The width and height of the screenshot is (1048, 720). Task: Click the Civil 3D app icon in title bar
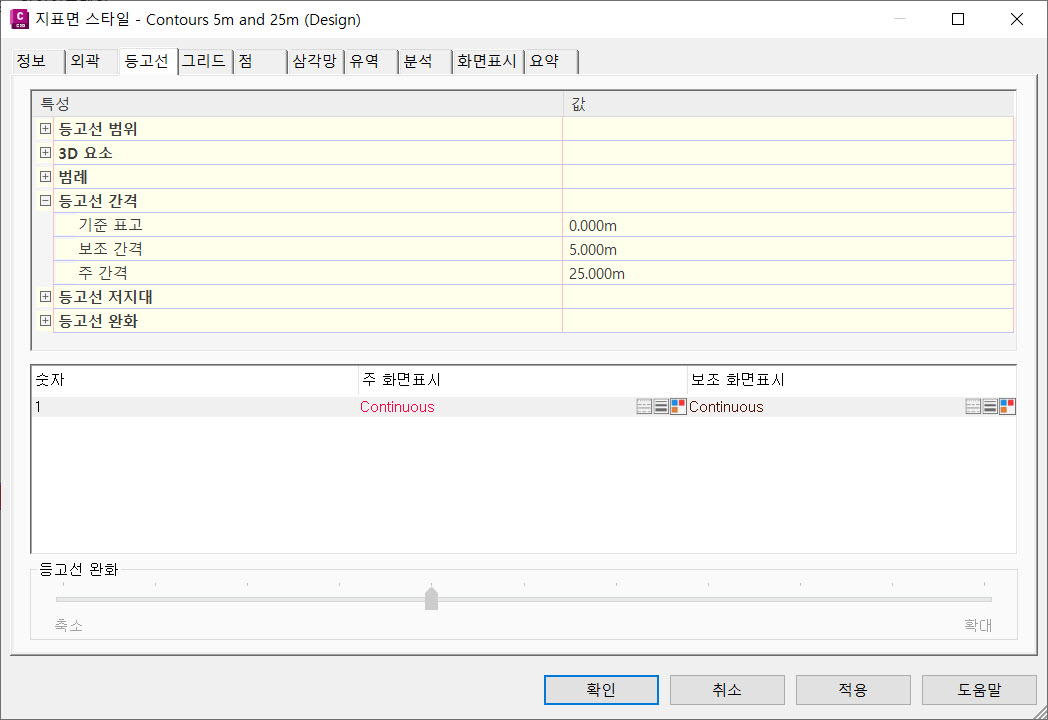pyautogui.click(x=19, y=19)
